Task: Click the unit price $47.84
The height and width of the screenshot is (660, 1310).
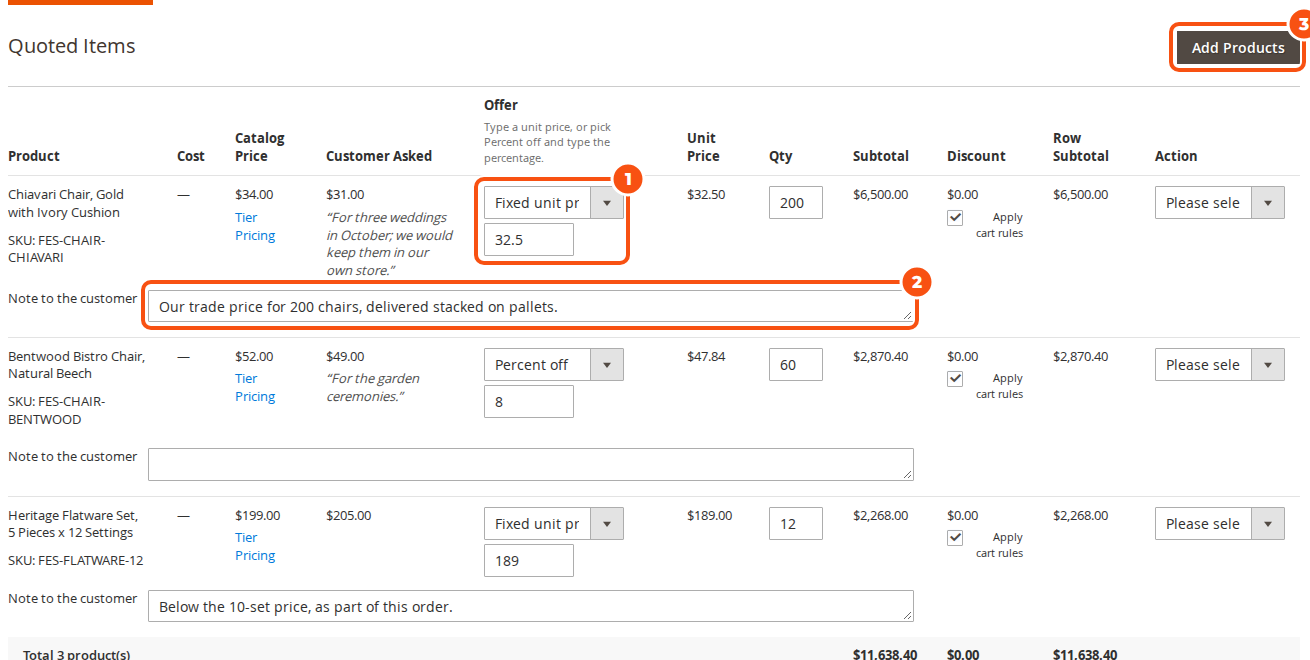Action: [706, 357]
